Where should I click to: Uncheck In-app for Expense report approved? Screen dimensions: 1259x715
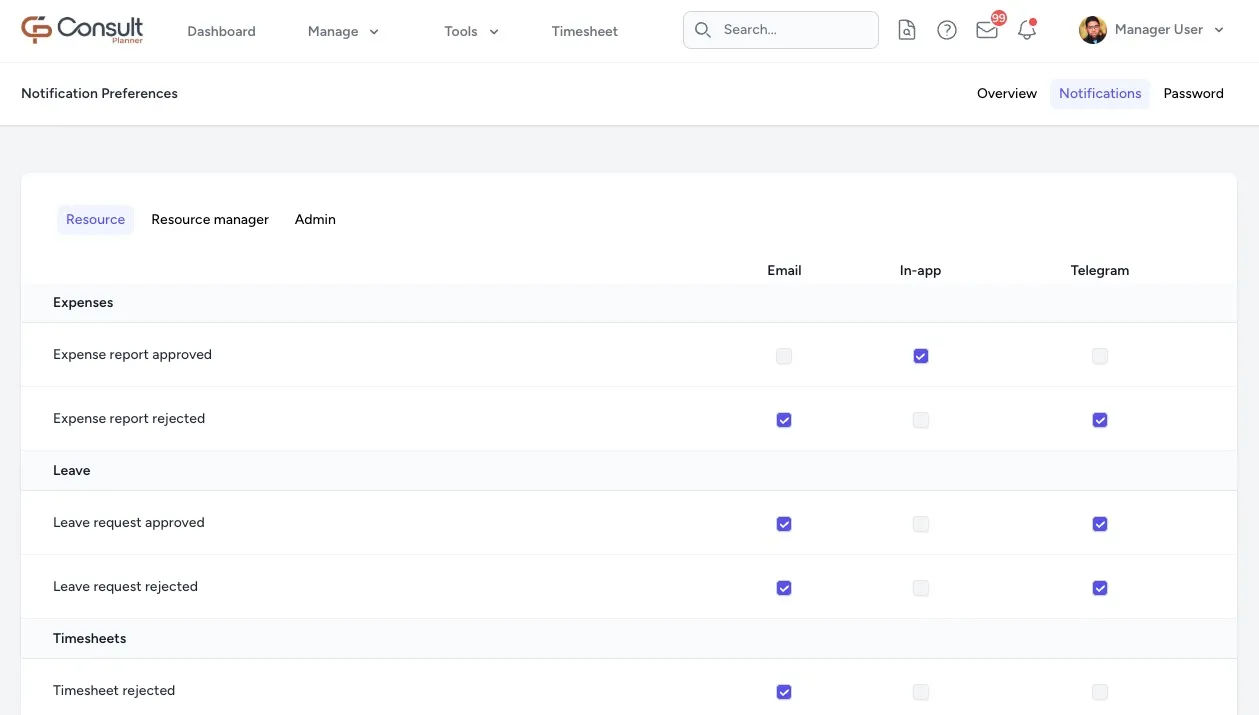coord(921,356)
